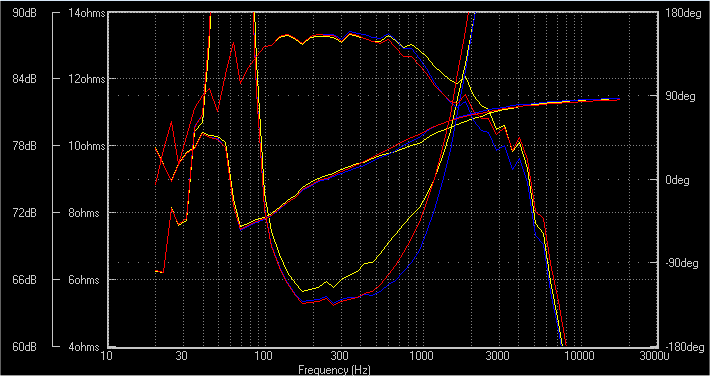Screen dimensions: 710x376
Task: Click the 4ohms impedance label
Action: (84, 347)
